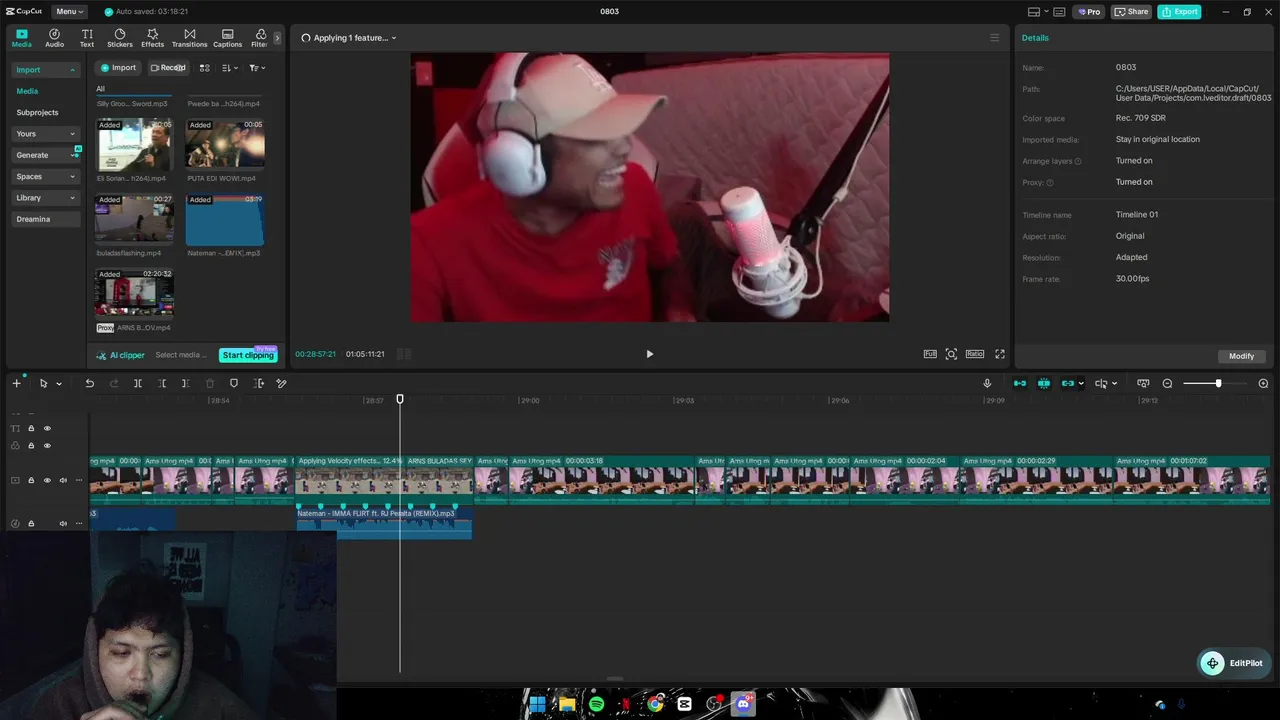Screen dimensions: 1280x720
Task: Enter fullscreen preview mode
Action: pyautogui.click(x=999, y=354)
